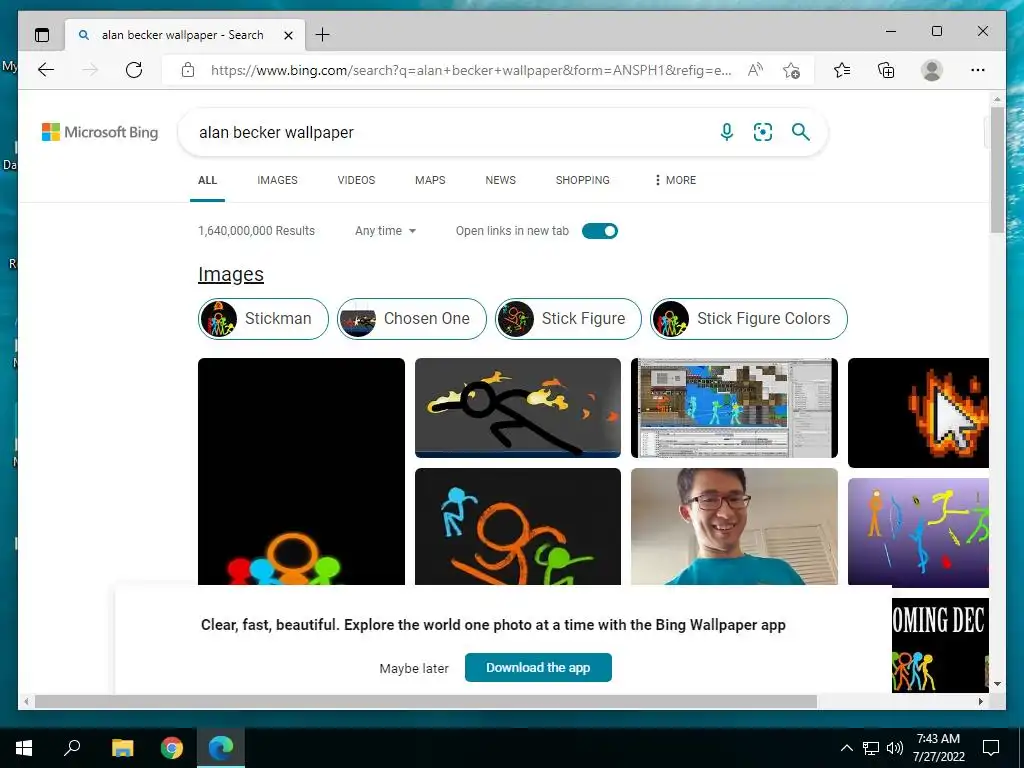Open the Any time date filter
Viewport: 1024px width, 768px height.
coord(385,231)
